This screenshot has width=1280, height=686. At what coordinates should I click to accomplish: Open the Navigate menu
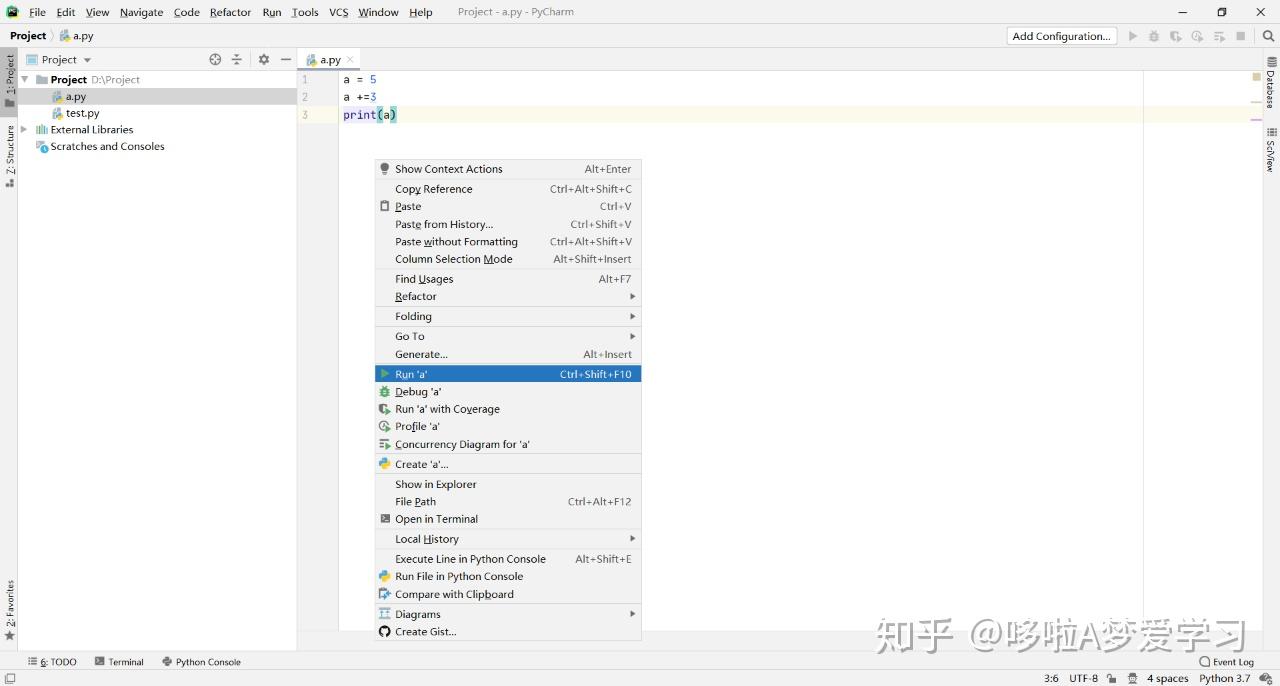(x=141, y=12)
